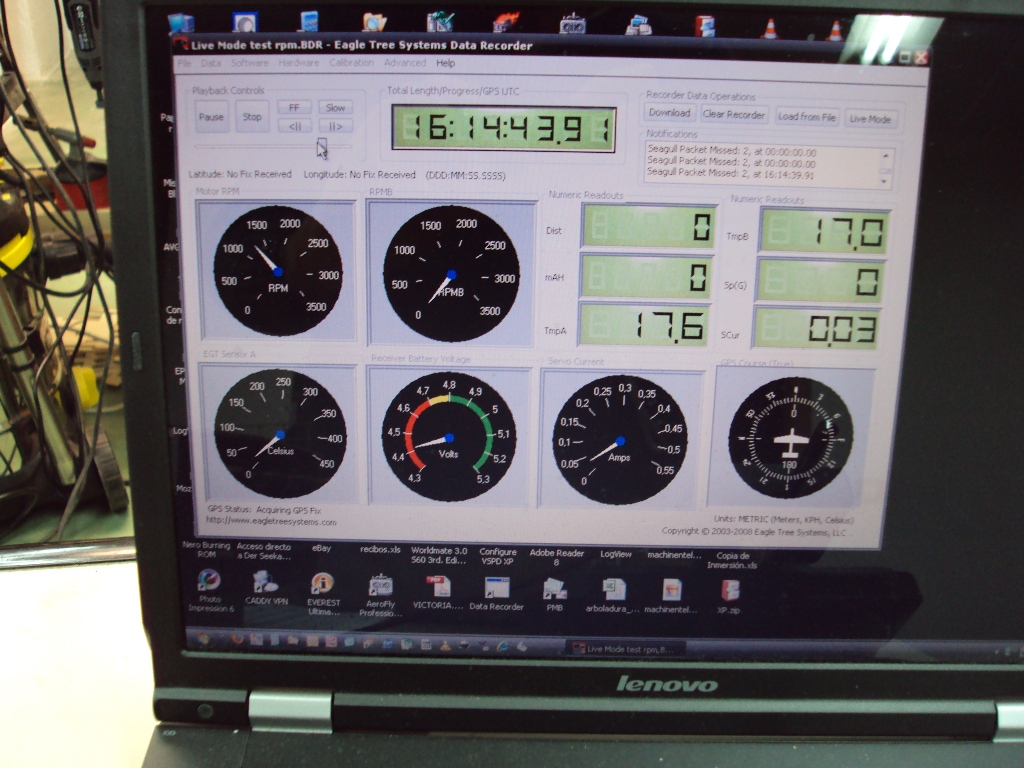Open Internet Explorer from quick launch

(504, 646)
